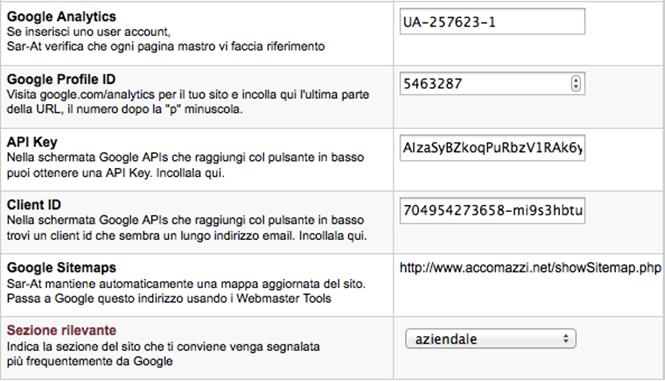Decrease Google Profile ID with stepper down arrow
The image size is (665, 381).
click(576, 87)
